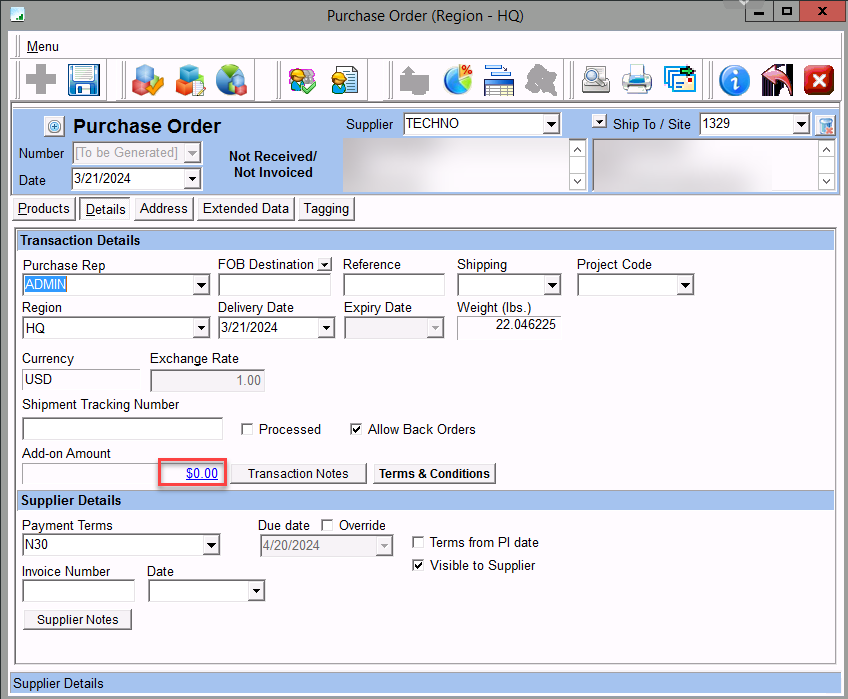
Task: Click the save floppy disk icon
Action: pyautogui.click(x=85, y=80)
